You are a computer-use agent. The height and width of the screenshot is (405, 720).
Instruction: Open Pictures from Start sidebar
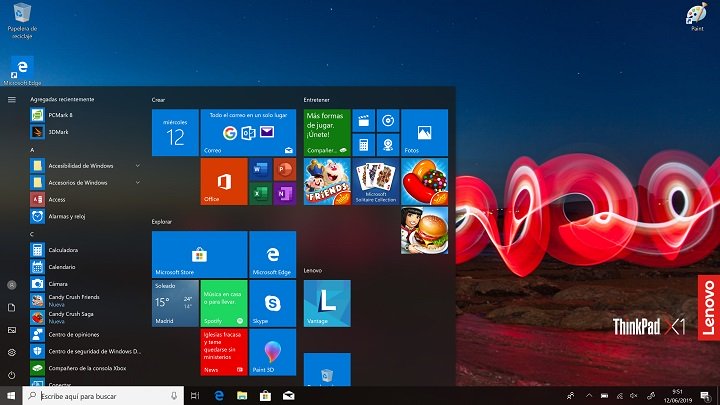tap(12, 330)
